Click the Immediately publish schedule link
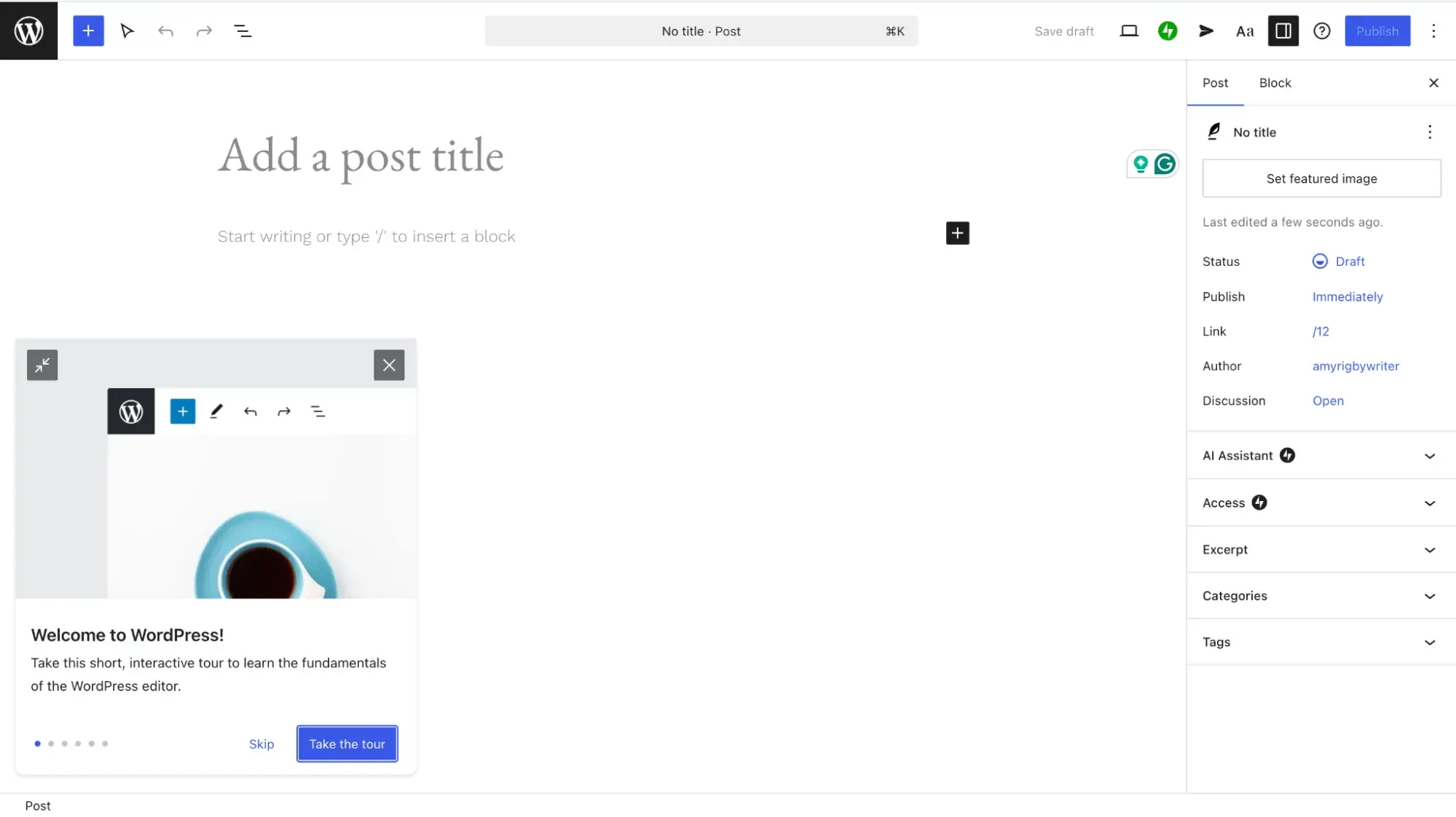 [x=1348, y=296]
